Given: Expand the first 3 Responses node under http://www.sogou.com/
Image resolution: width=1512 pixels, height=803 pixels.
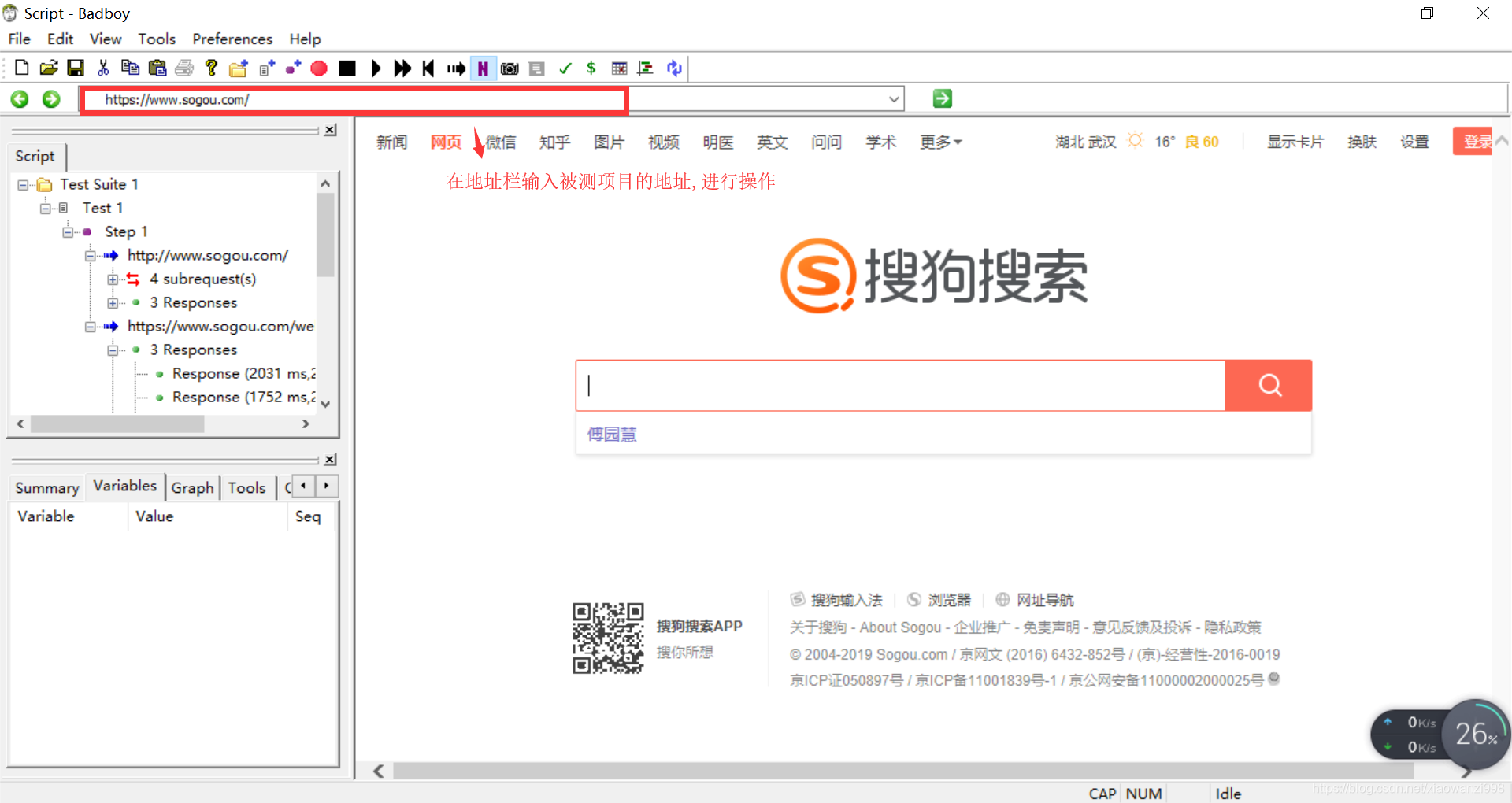Looking at the screenshot, I should 113,303.
